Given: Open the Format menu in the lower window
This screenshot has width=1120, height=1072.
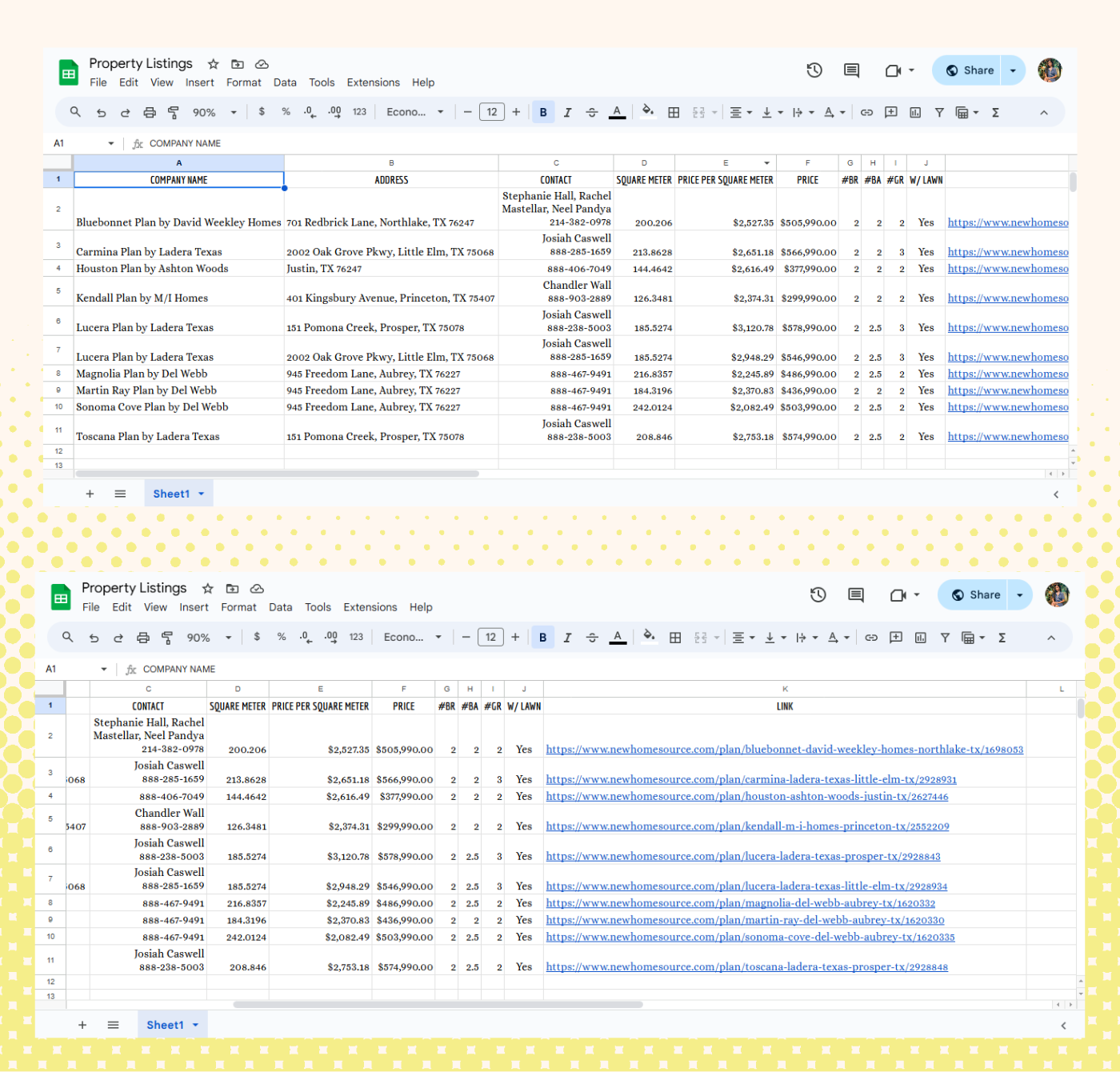Looking at the screenshot, I should pyautogui.click(x=238, y=607).
